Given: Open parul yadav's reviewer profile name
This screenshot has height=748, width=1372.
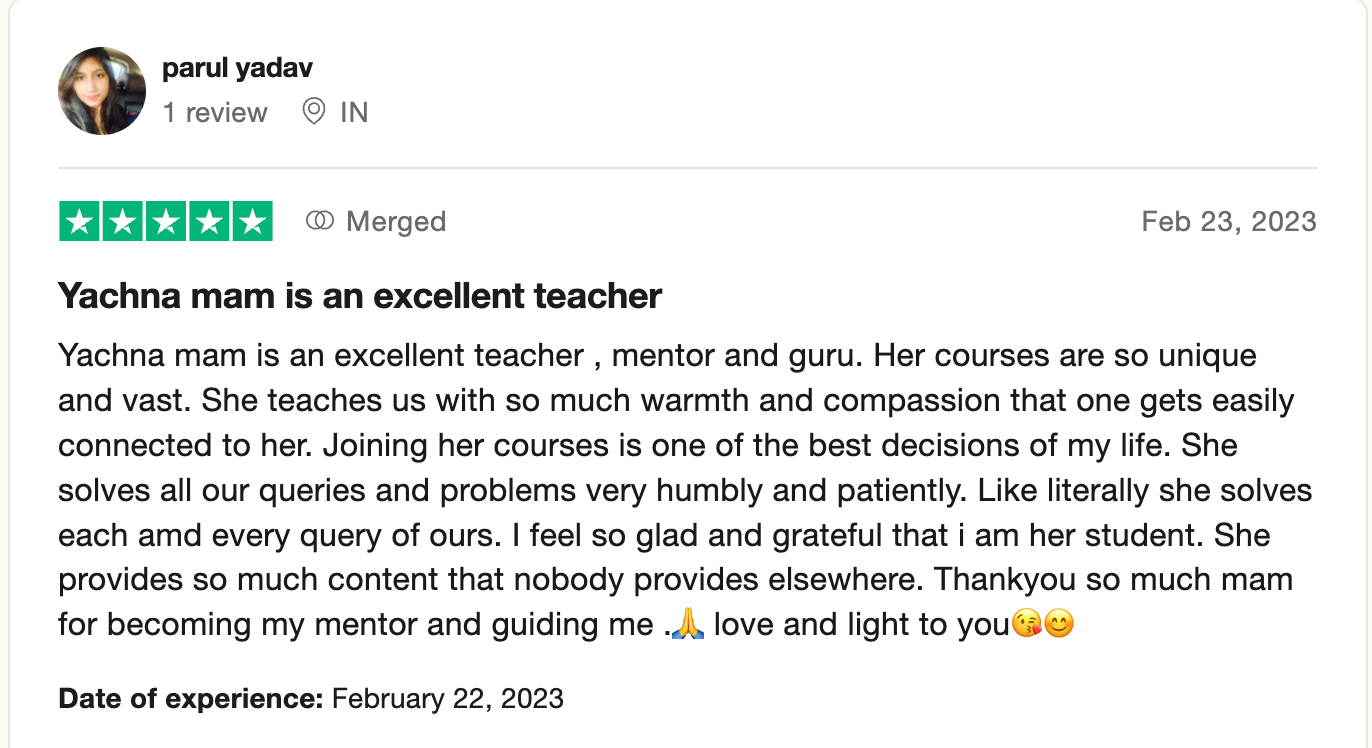Looking at the screenshot, I should click(237, 68).
